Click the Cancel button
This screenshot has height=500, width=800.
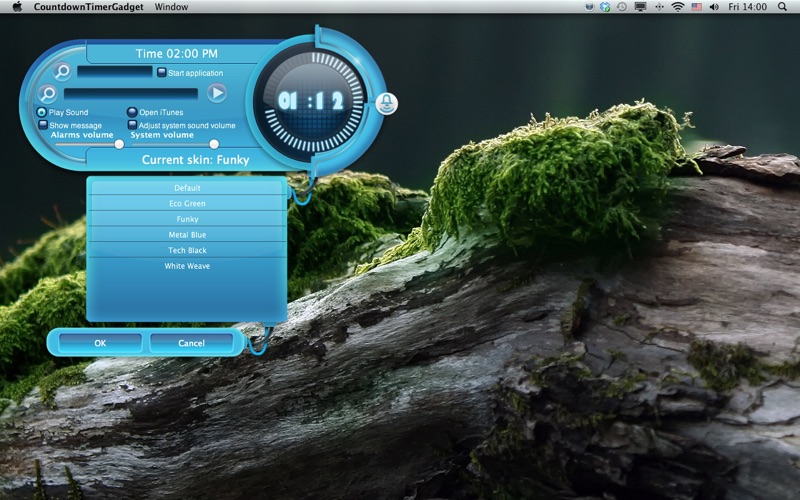[191, 343]
